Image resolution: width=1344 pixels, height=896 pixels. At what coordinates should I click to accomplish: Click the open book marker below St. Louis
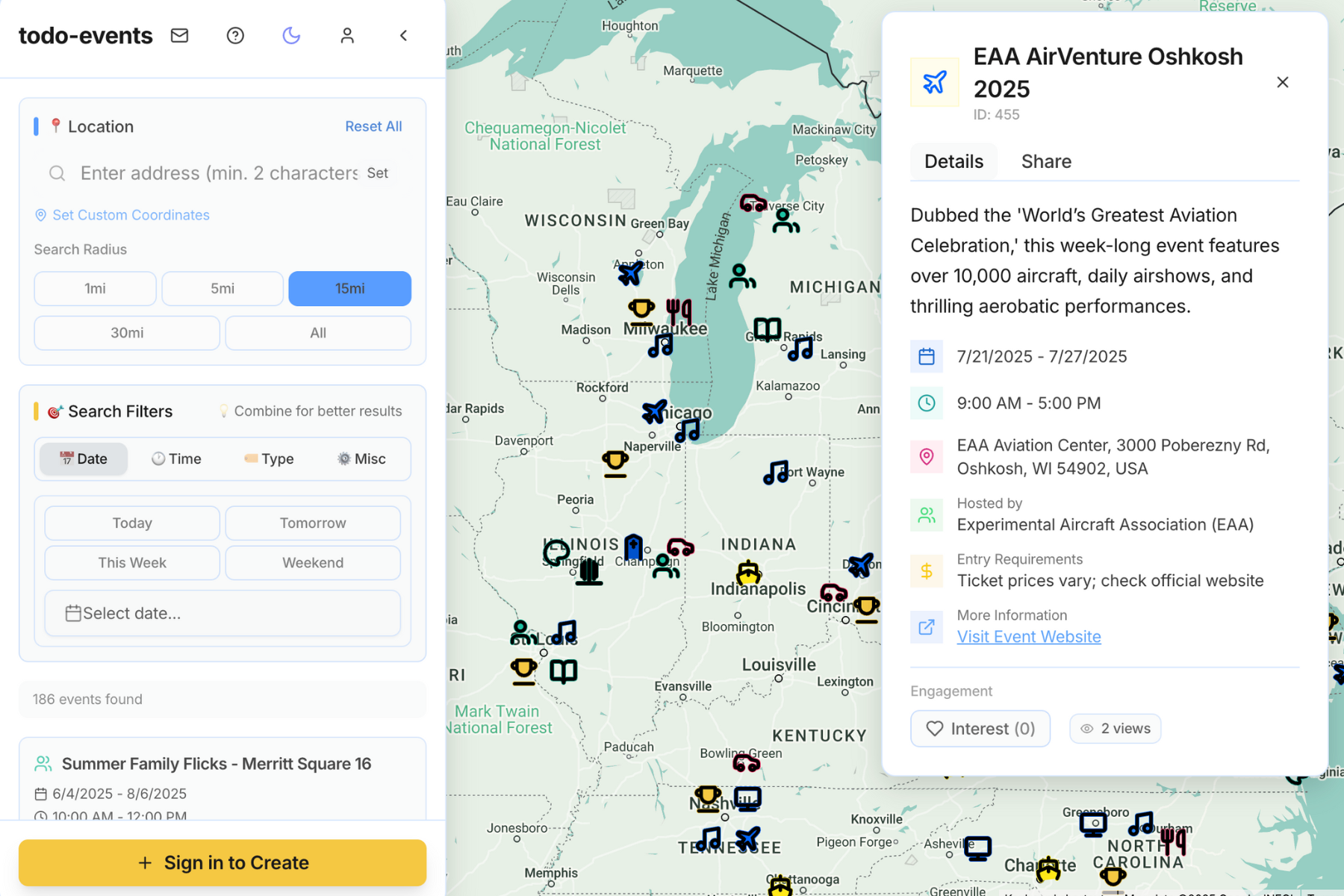click(564, 671)
